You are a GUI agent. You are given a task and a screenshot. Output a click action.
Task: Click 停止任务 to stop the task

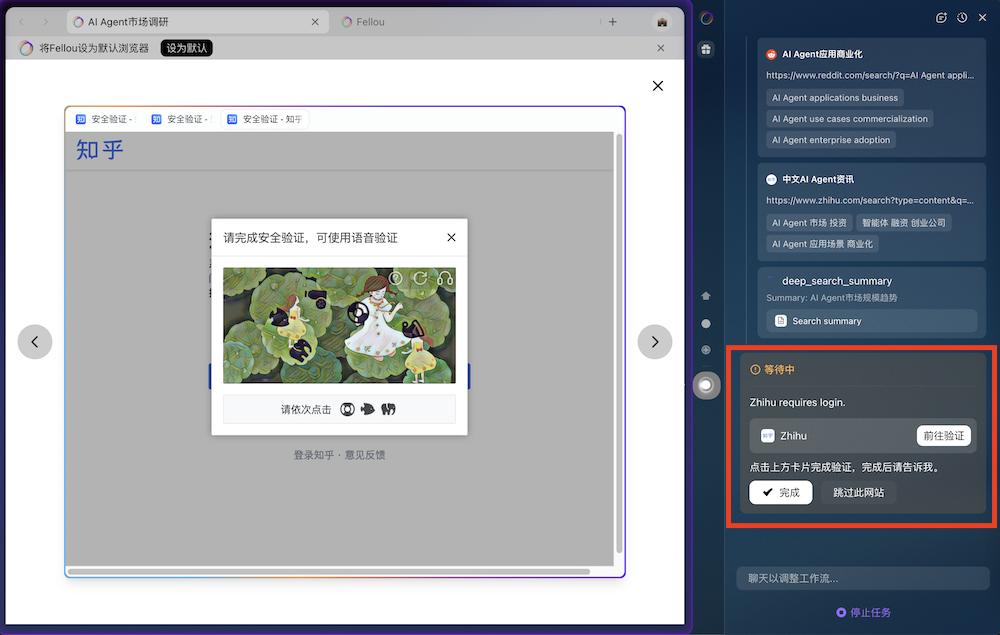coord(864,612)
